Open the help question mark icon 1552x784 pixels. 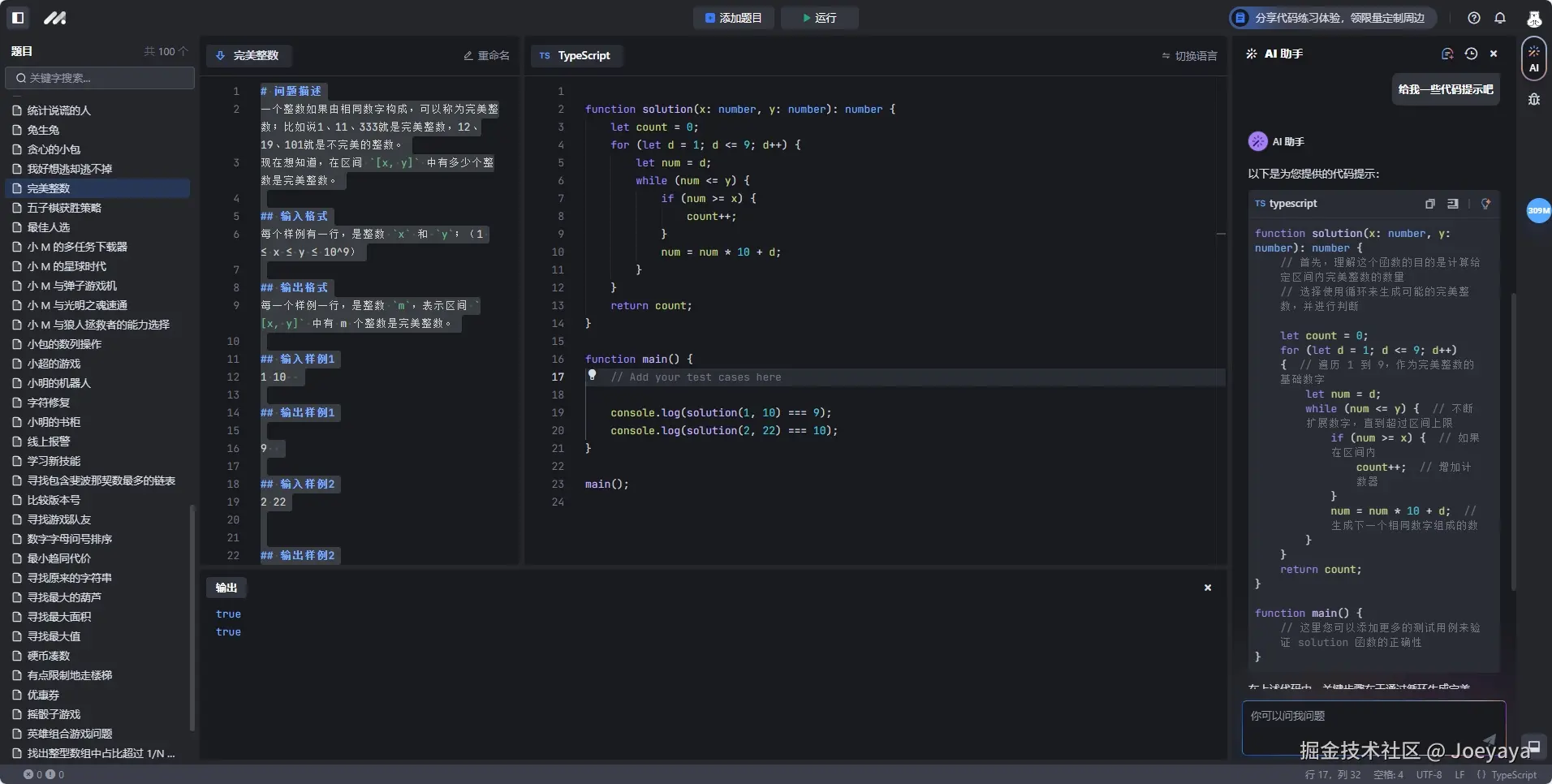click(1474, 18)
